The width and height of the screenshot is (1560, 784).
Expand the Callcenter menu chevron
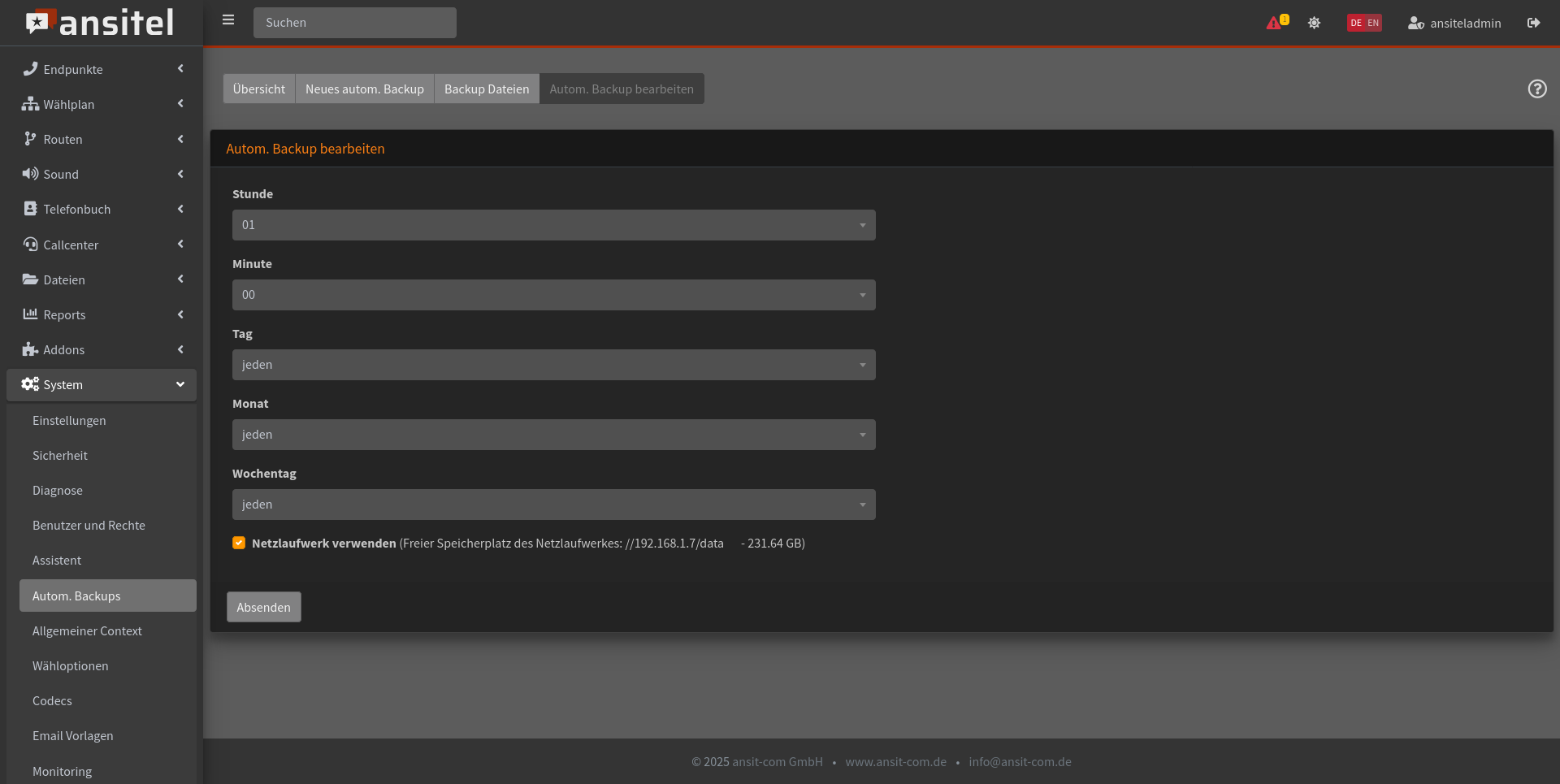[x=180, y=244]
